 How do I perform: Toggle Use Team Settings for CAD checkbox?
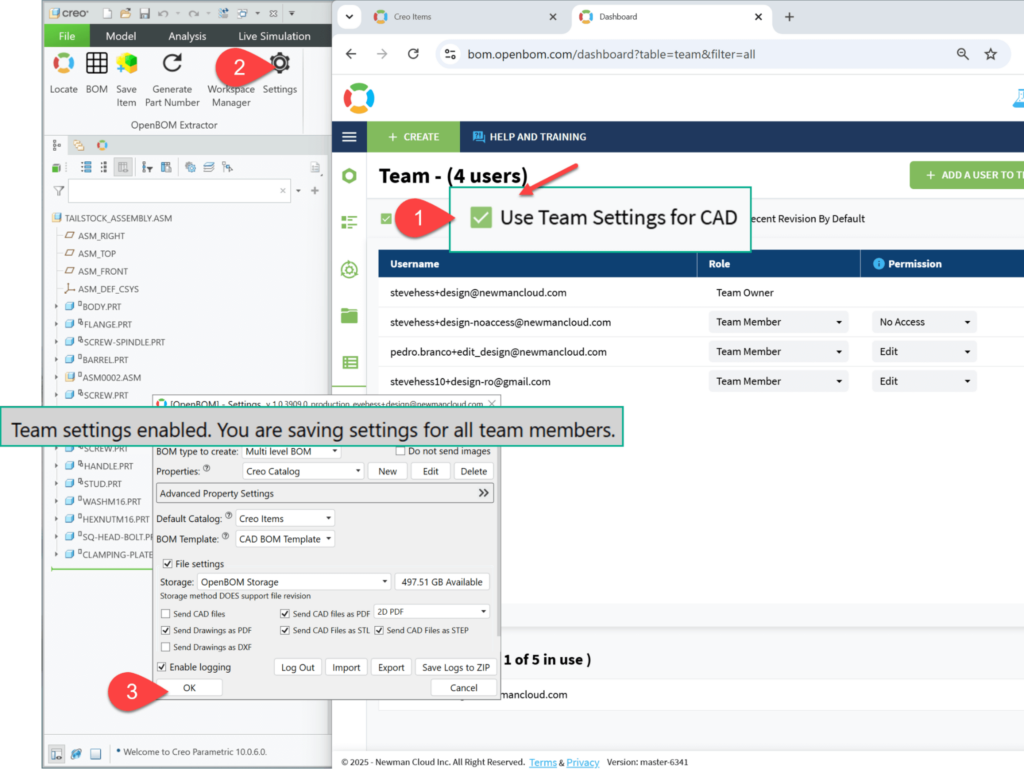[x=481, y=217]
